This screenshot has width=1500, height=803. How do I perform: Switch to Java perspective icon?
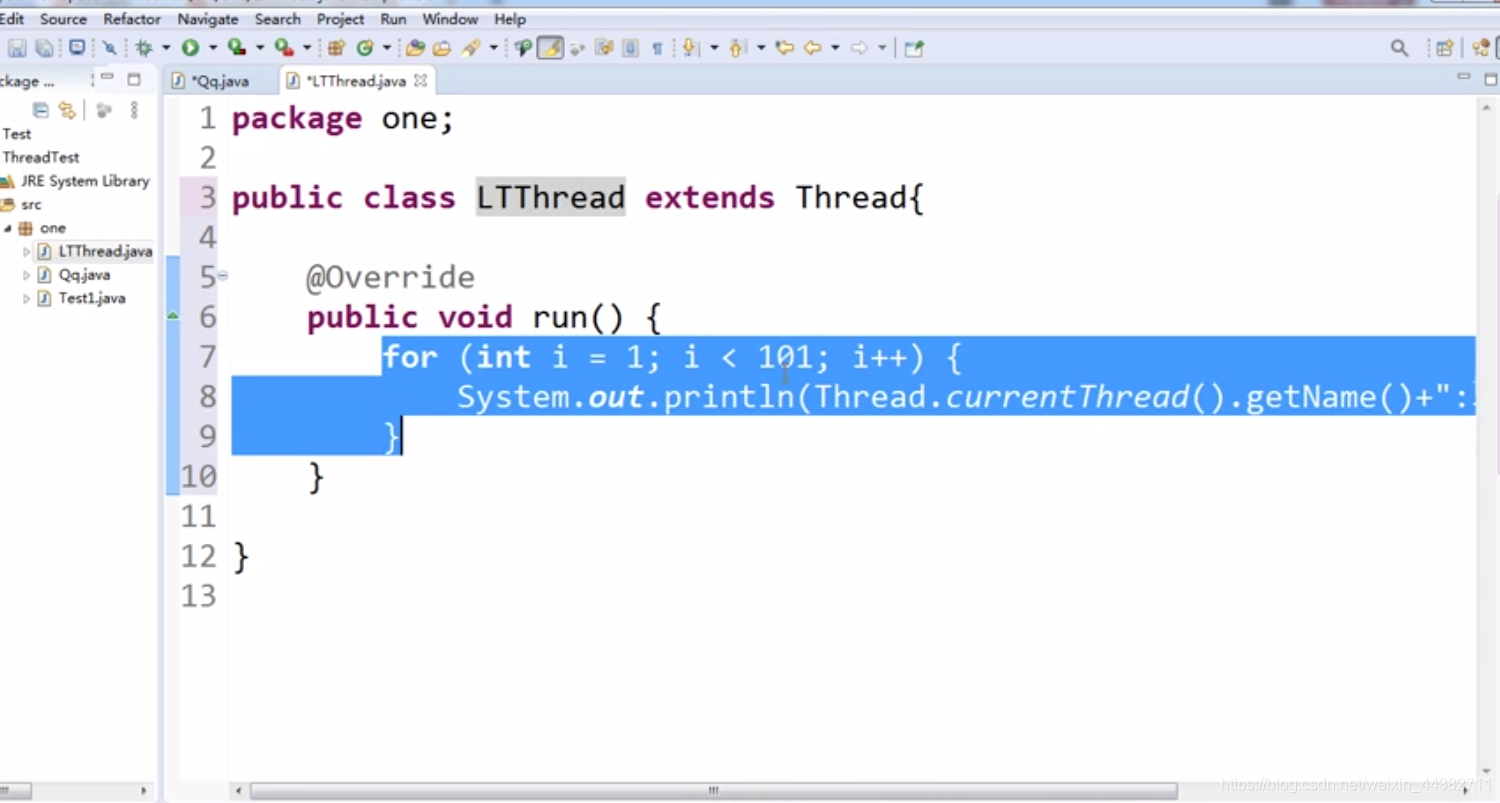tap(1483, 48)
